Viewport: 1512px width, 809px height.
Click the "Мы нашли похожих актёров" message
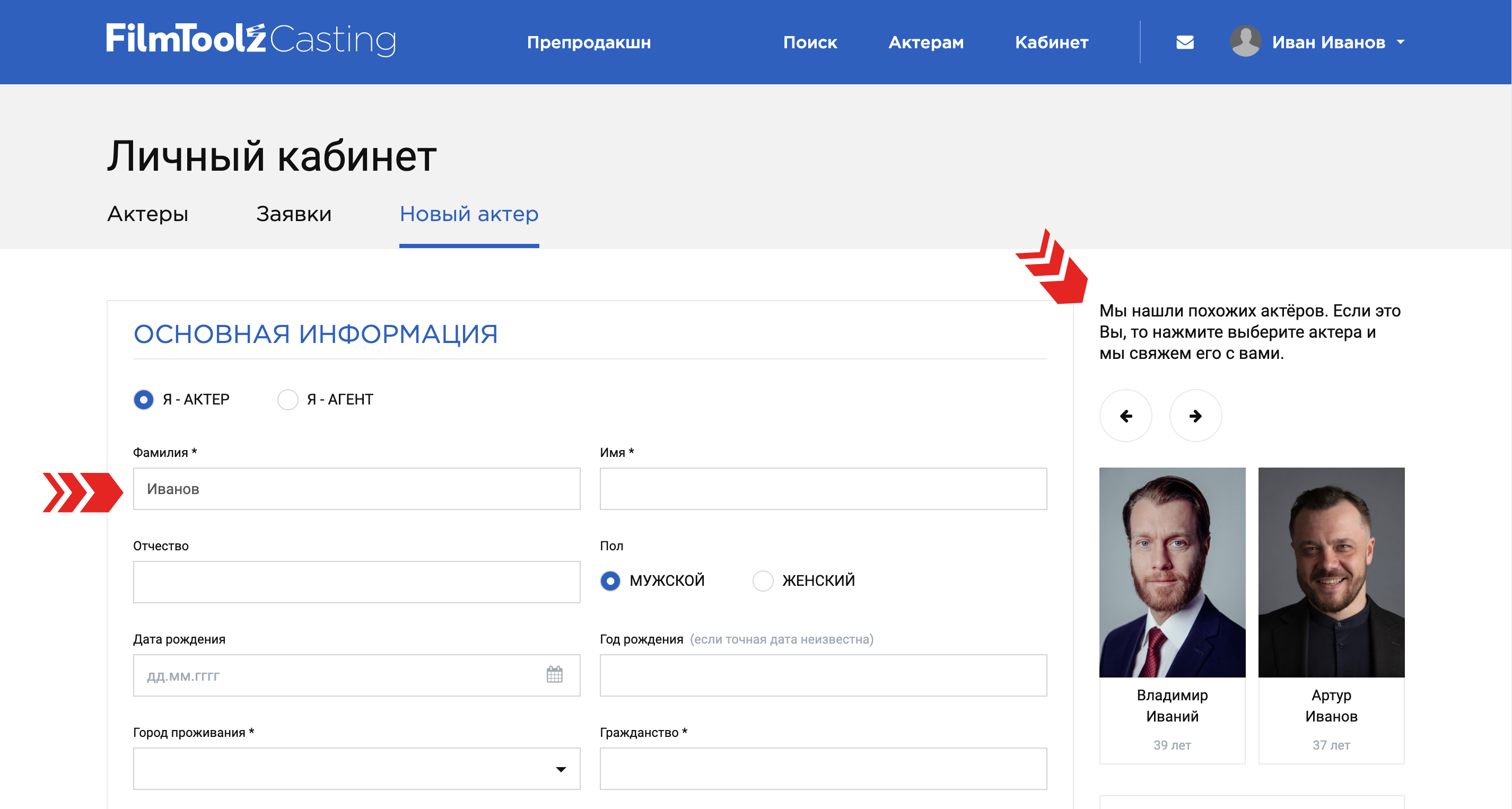1250,331
